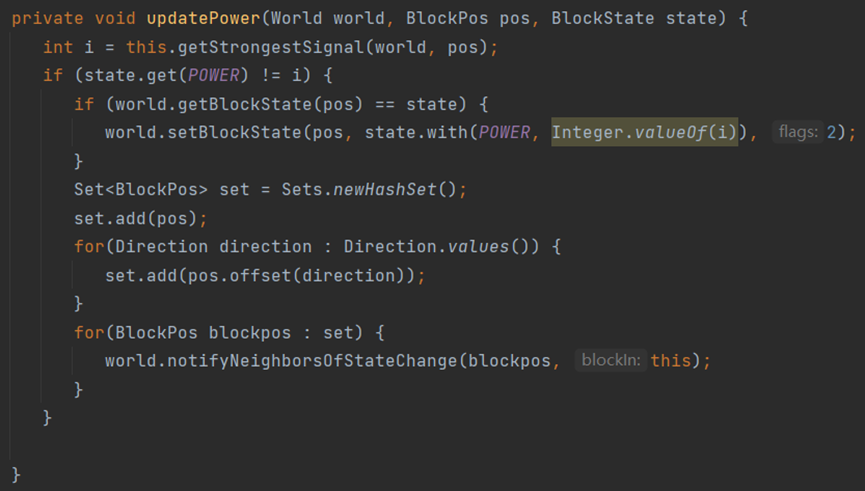Click the BlockState parameter type in signature
Viewport: 865px width, 491px height.
603,18
